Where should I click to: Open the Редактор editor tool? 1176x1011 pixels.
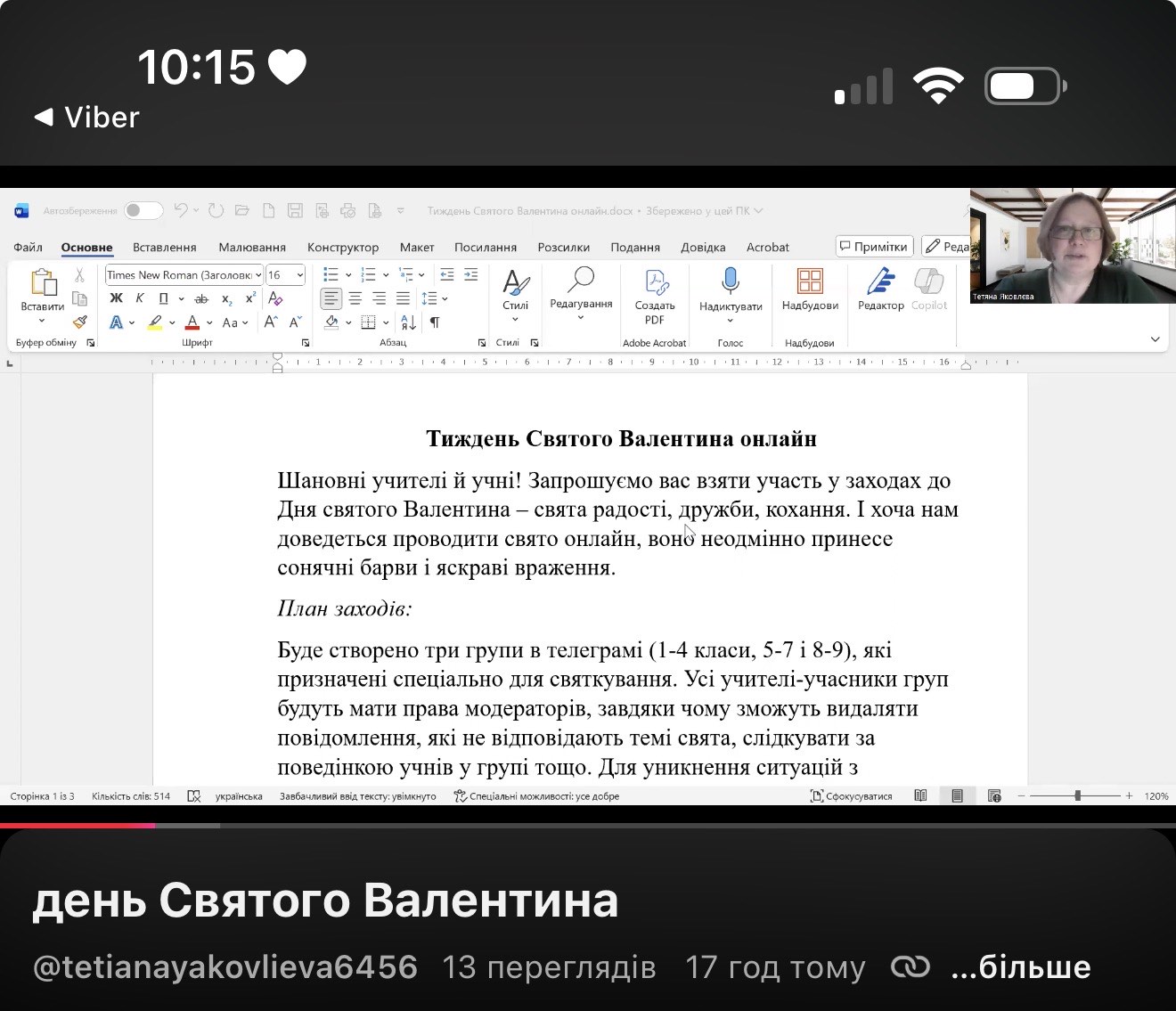[880, 289]
